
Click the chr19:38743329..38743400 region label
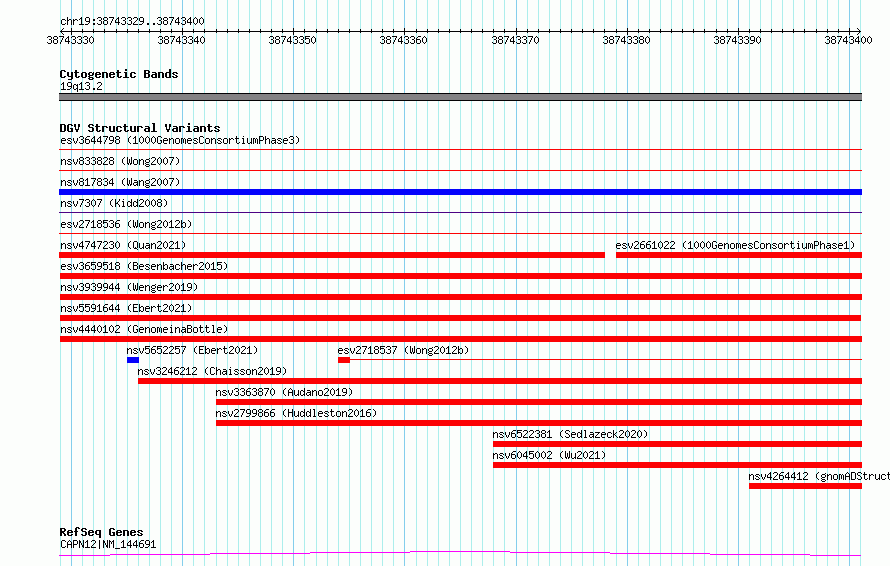132,22
